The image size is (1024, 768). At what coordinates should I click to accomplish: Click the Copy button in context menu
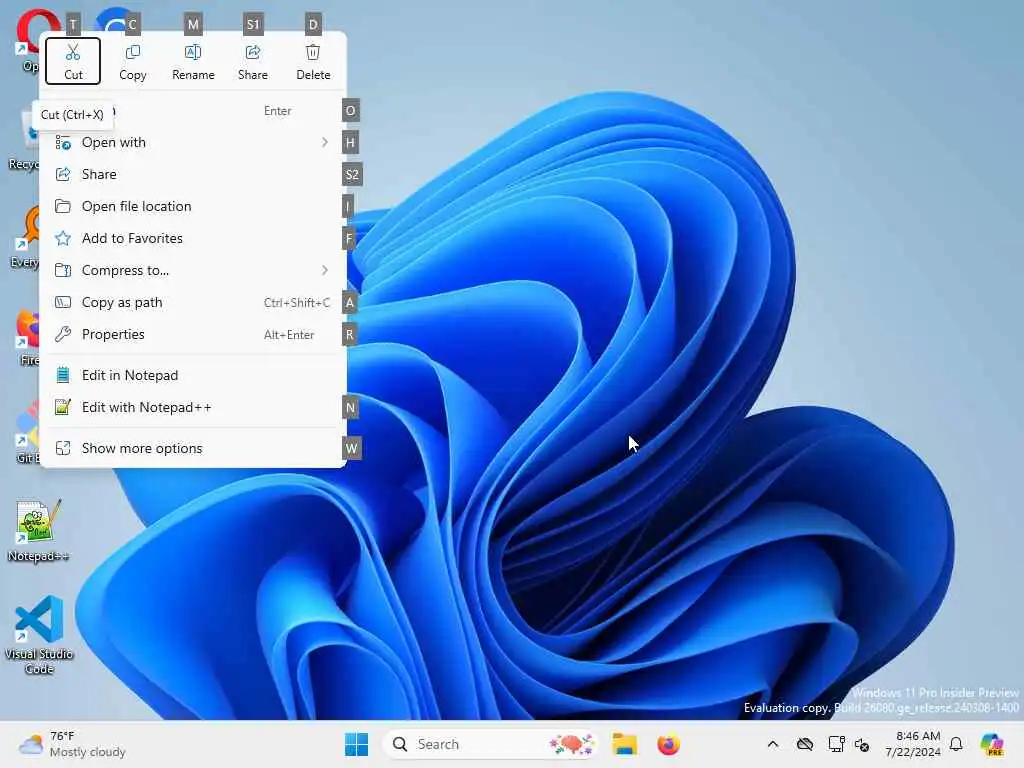[133, 61]
